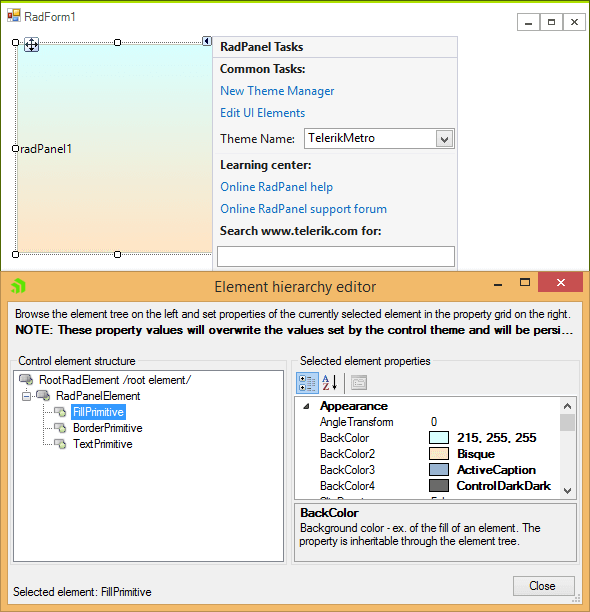The height and width of the screenshot is (612, 590).
Task: Click the AngleTransform value 0
Action: tap(434, 422)
